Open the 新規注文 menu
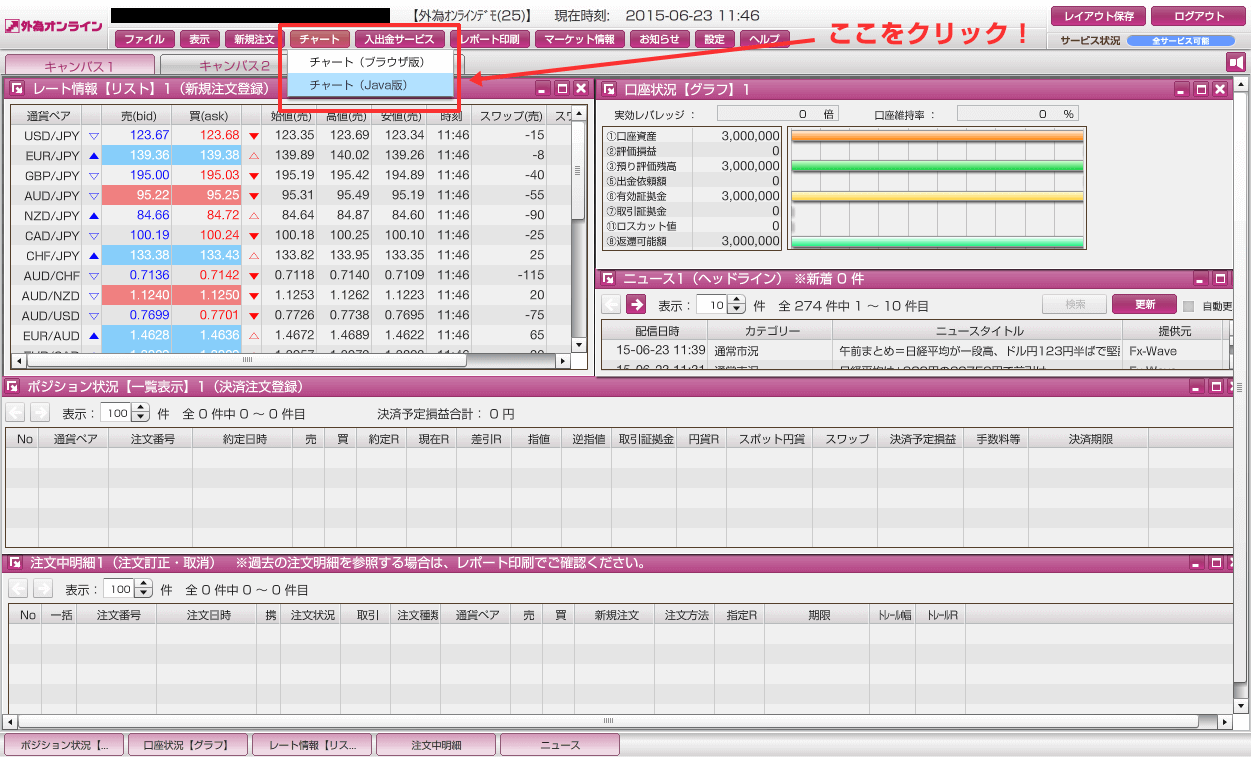Viewport: 1251px width, 757px height. (255, 40)
